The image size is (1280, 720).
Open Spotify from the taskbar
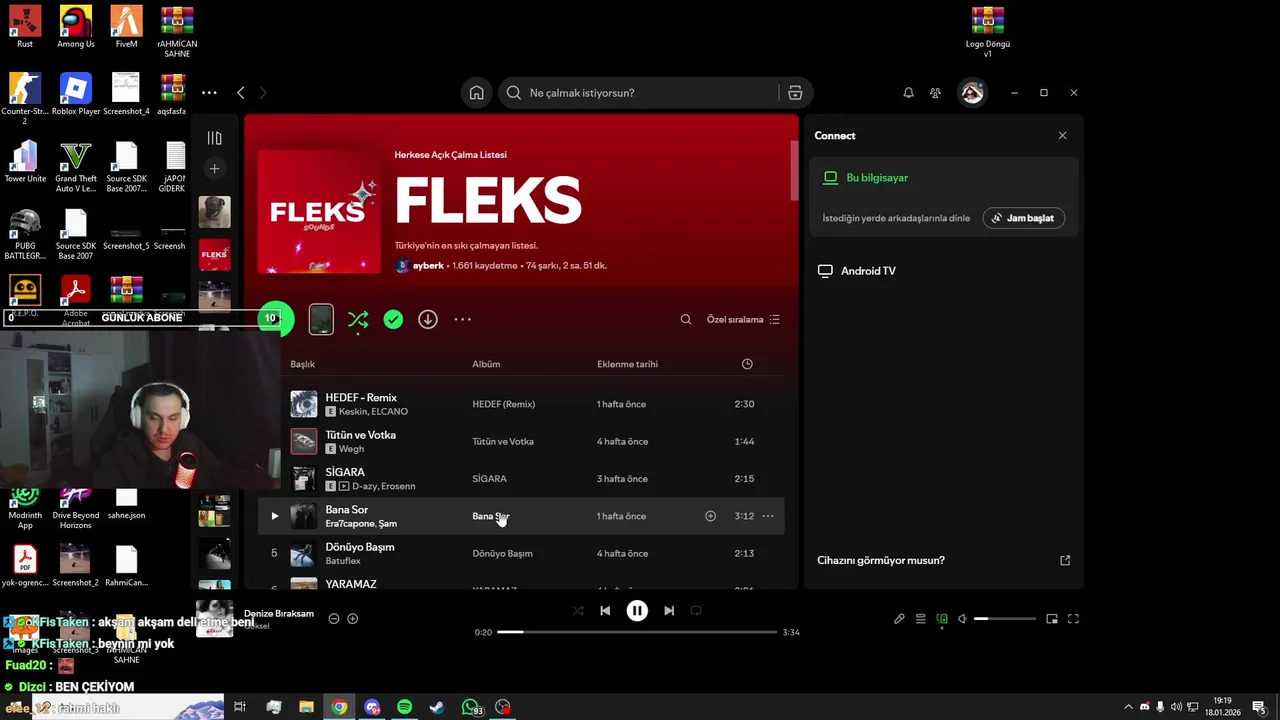point(404,707)
